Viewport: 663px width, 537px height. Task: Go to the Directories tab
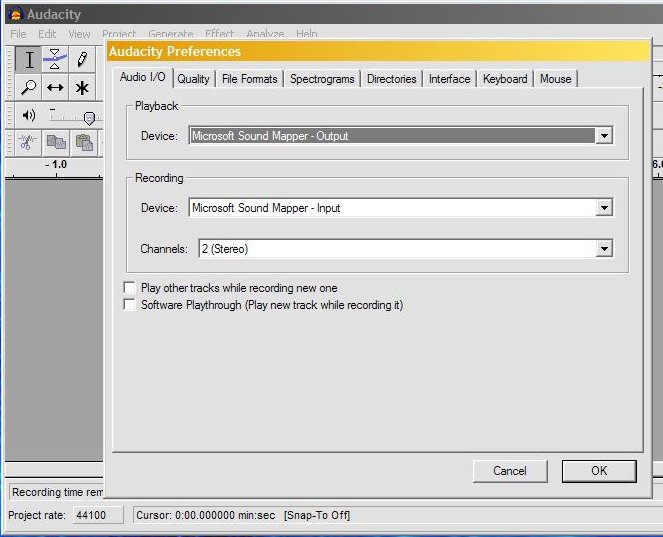click(x=392, y=79)
